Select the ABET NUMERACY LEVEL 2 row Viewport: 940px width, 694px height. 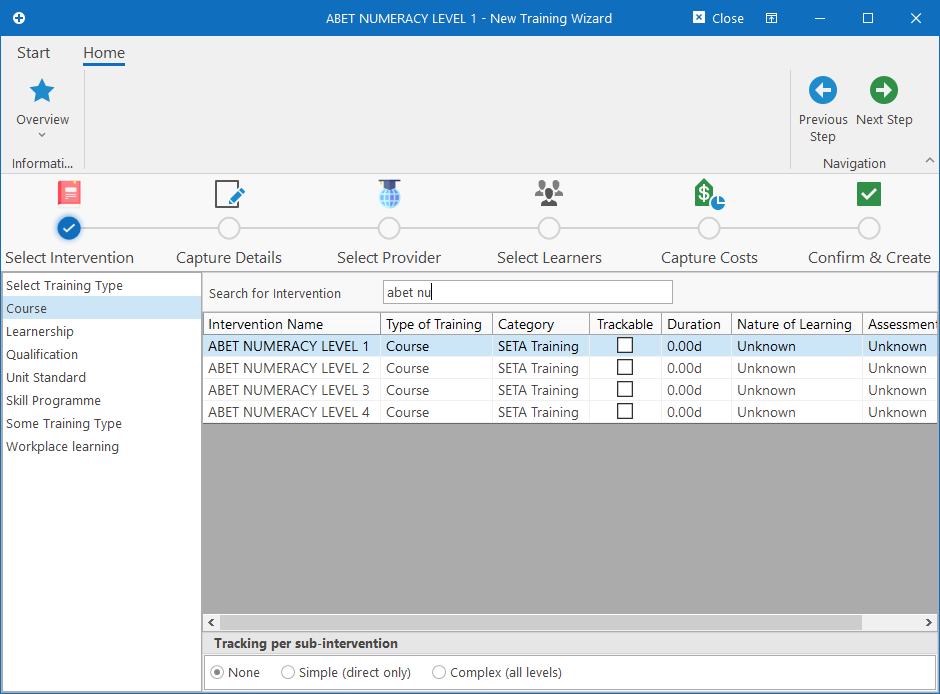click(570, 368)
